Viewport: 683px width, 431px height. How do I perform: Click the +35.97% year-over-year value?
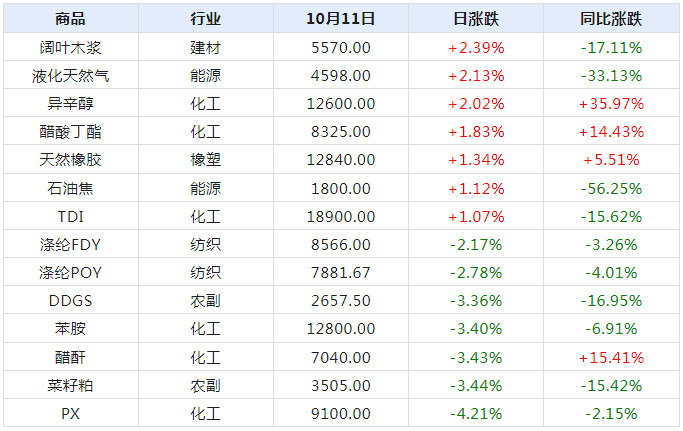(x=612, y=103)
